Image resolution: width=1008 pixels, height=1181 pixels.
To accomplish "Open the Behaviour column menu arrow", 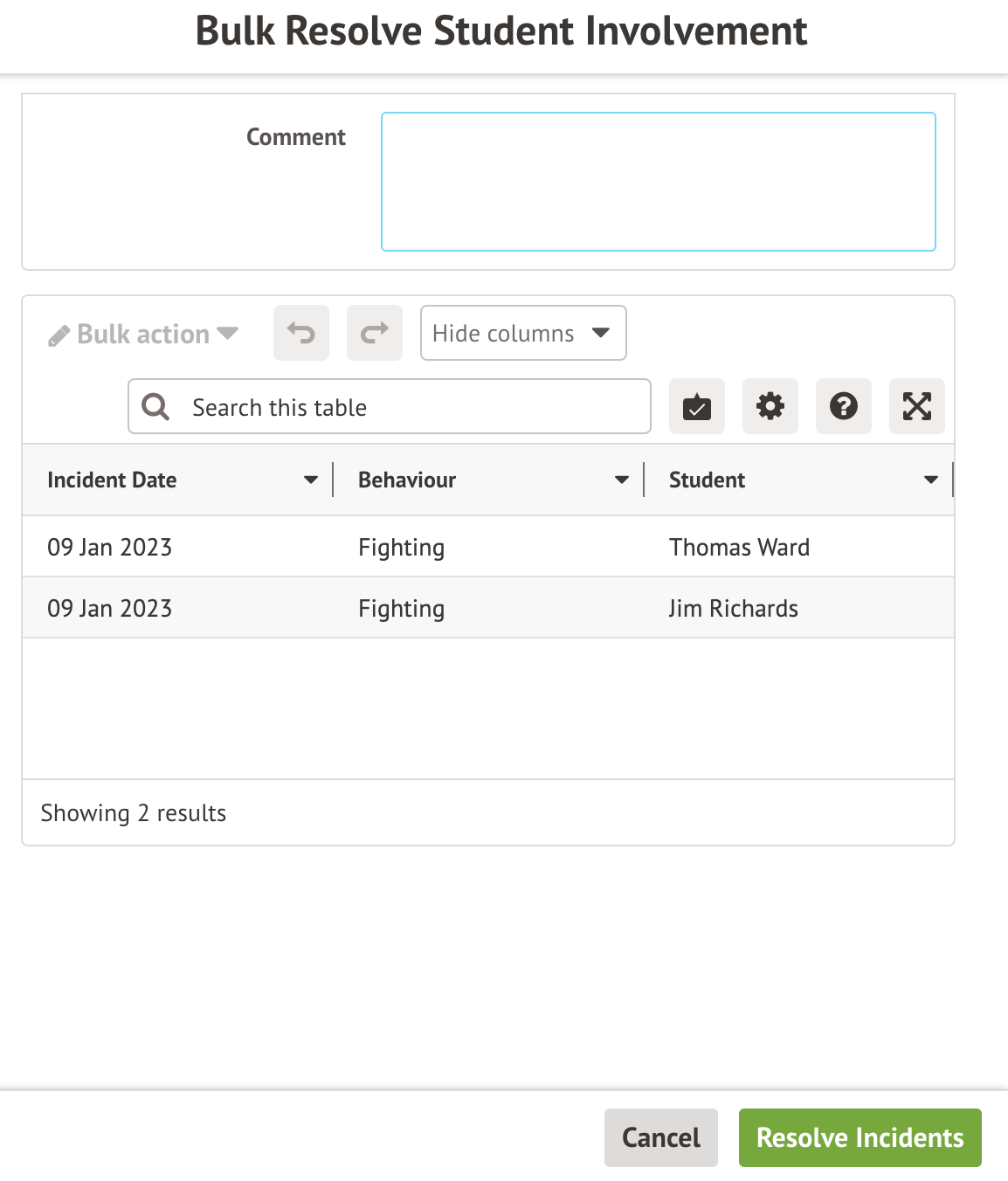I will 621,480.
